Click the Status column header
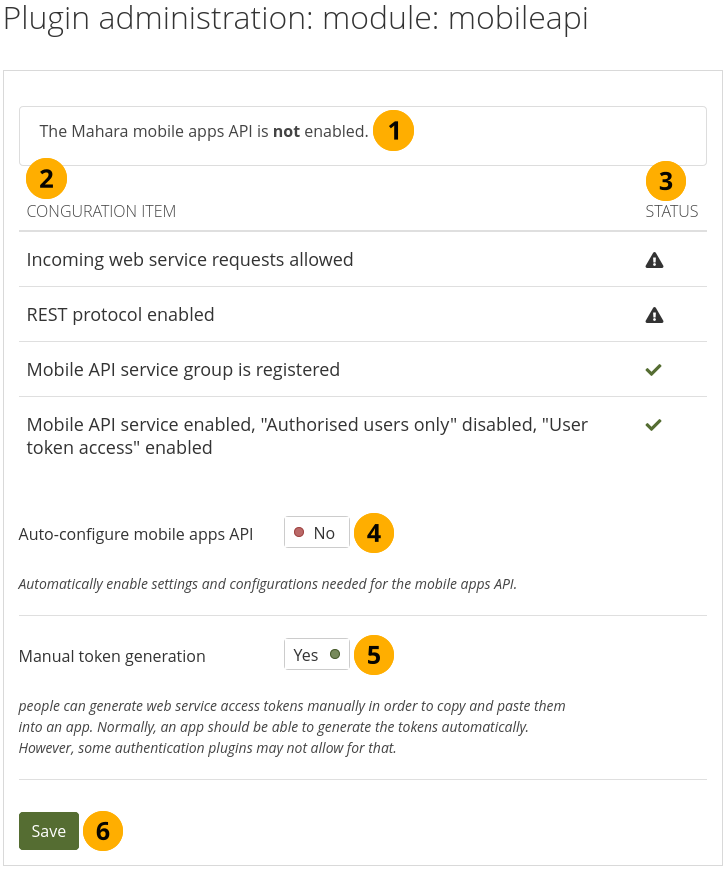This screenshot has width=727, height=870. 672,211
